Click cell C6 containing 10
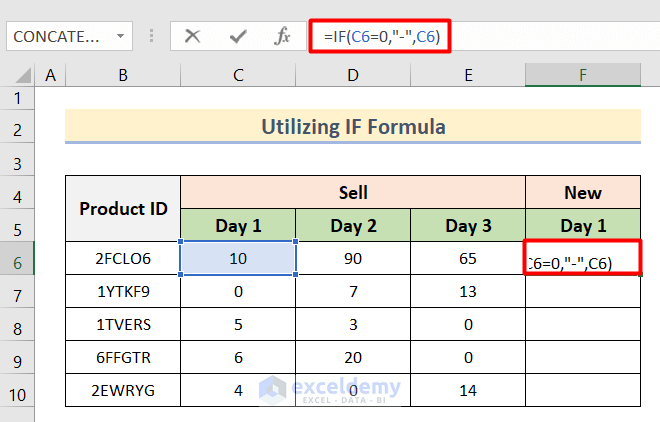 [x=238, y=260]
